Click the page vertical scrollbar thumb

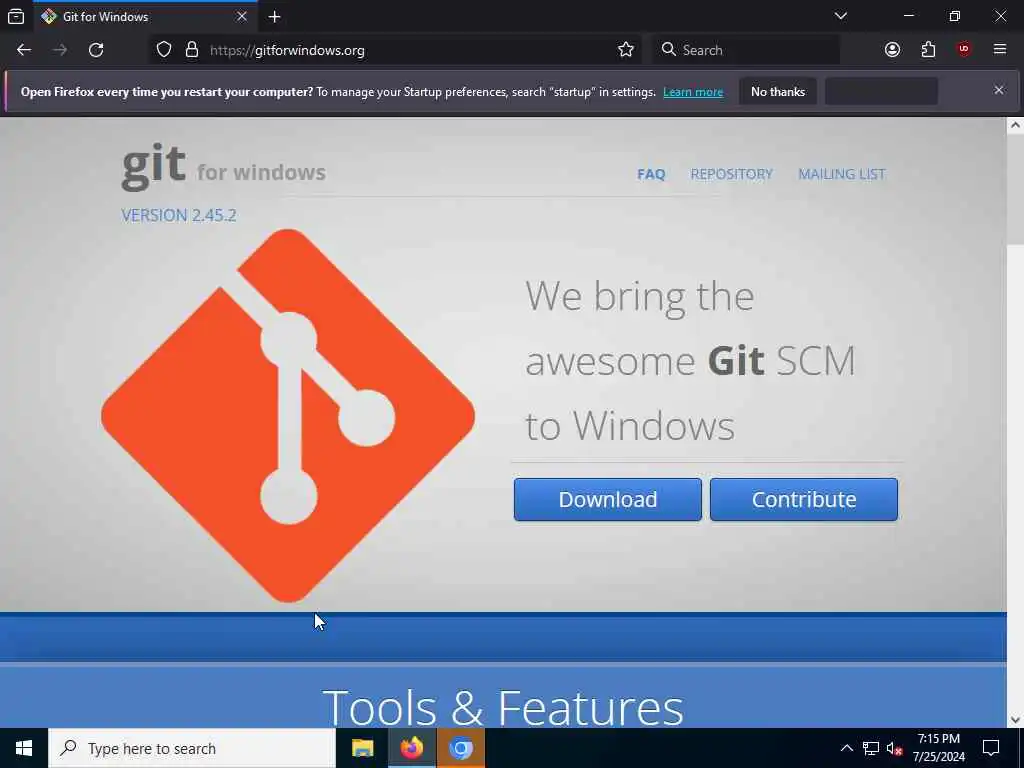tap(1015, 189)
